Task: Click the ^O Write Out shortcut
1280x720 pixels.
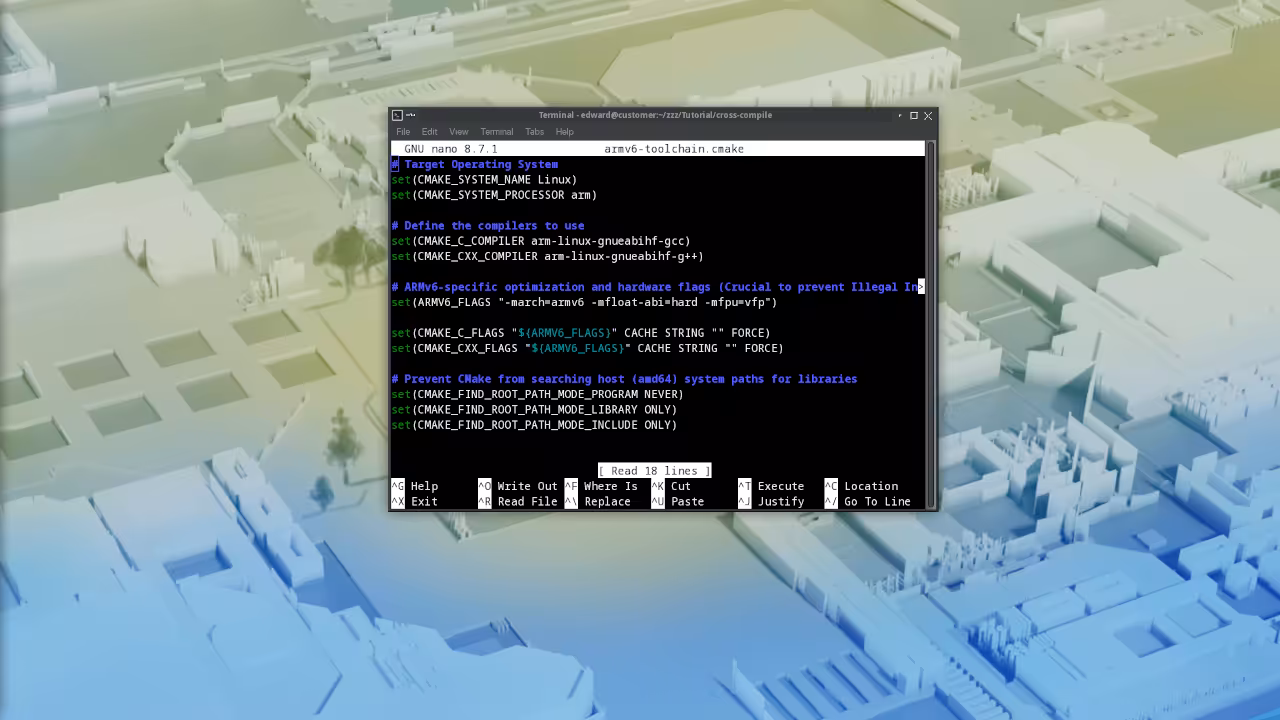Action: point(518,486)
